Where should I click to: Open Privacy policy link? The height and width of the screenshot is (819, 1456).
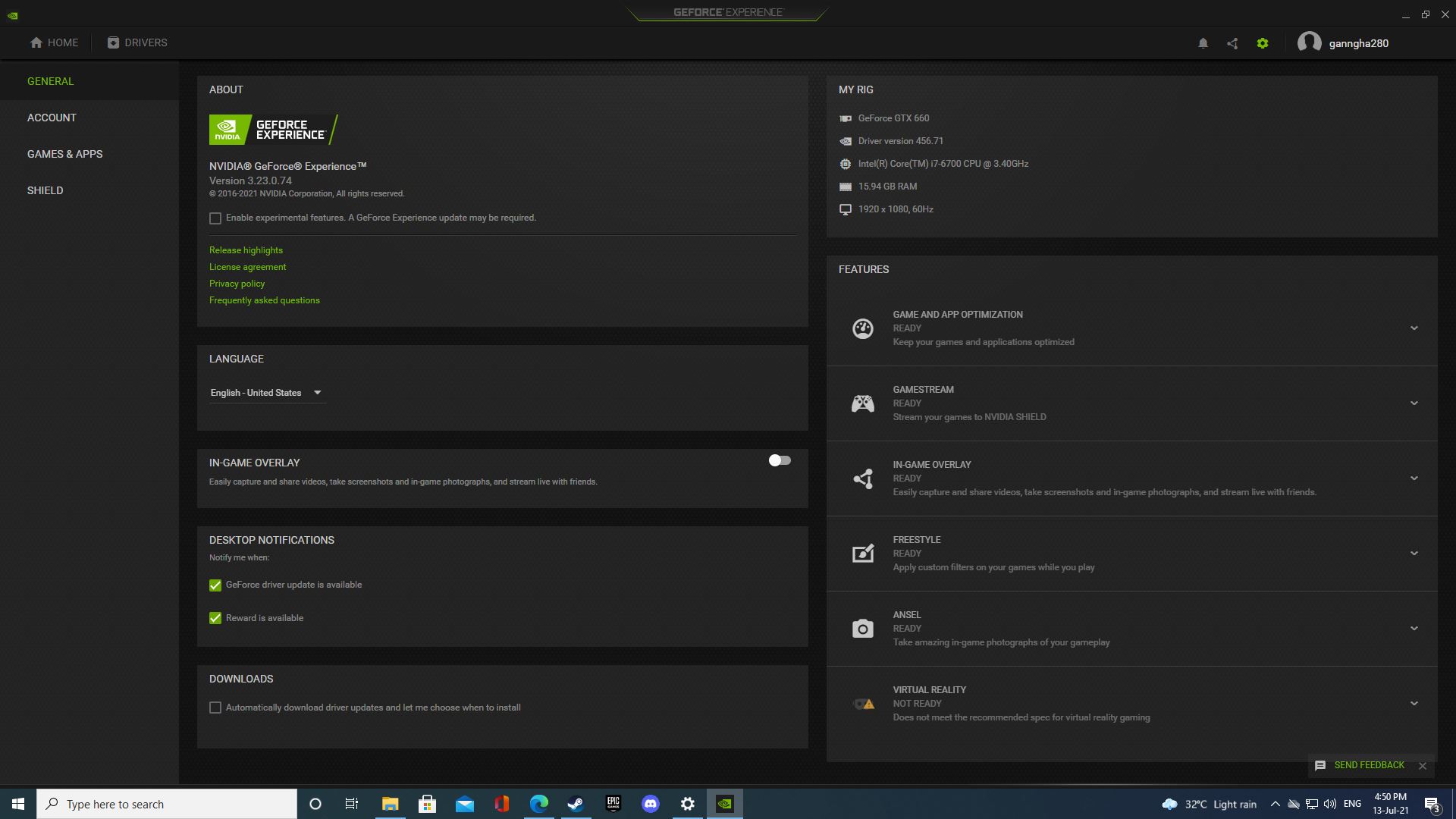237,283
